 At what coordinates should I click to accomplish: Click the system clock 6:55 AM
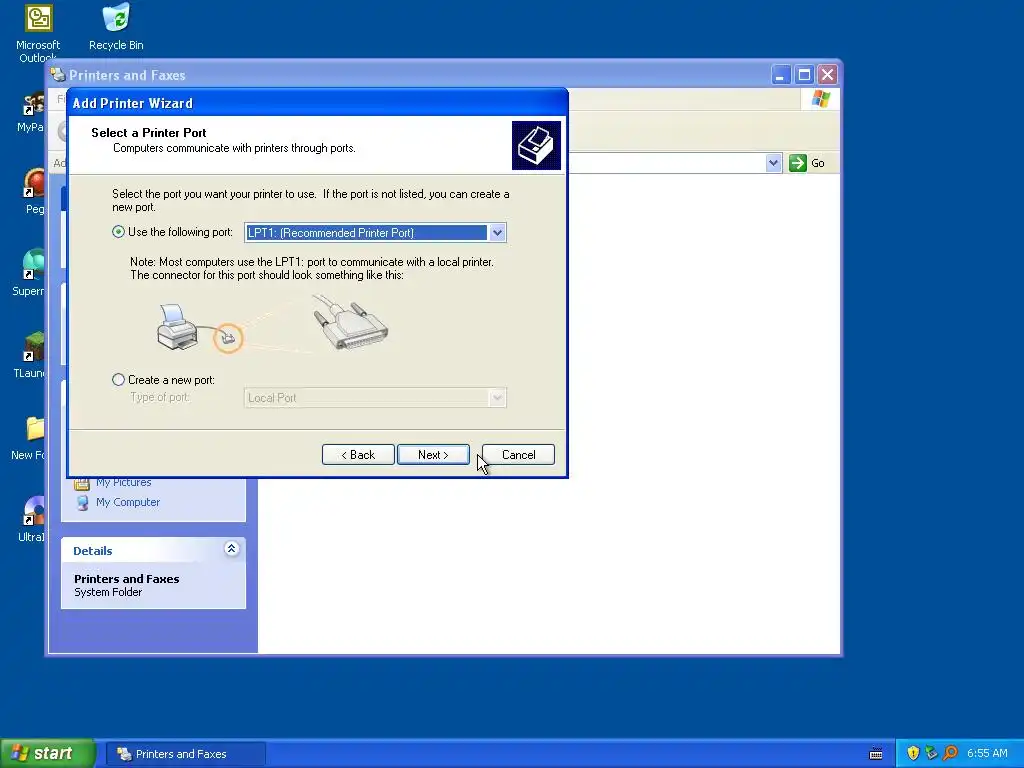[987, 753]
